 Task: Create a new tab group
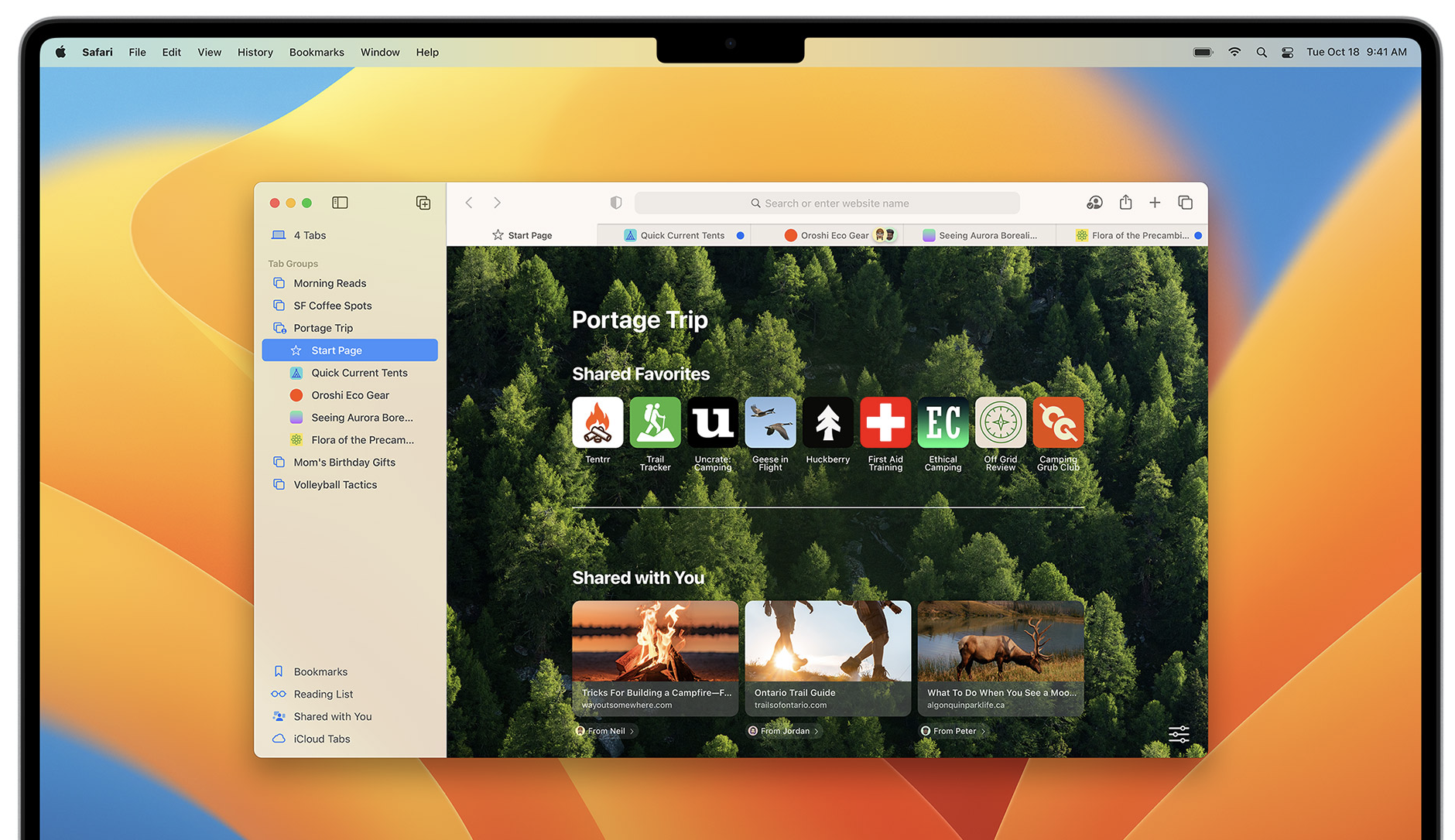[423, 203]
